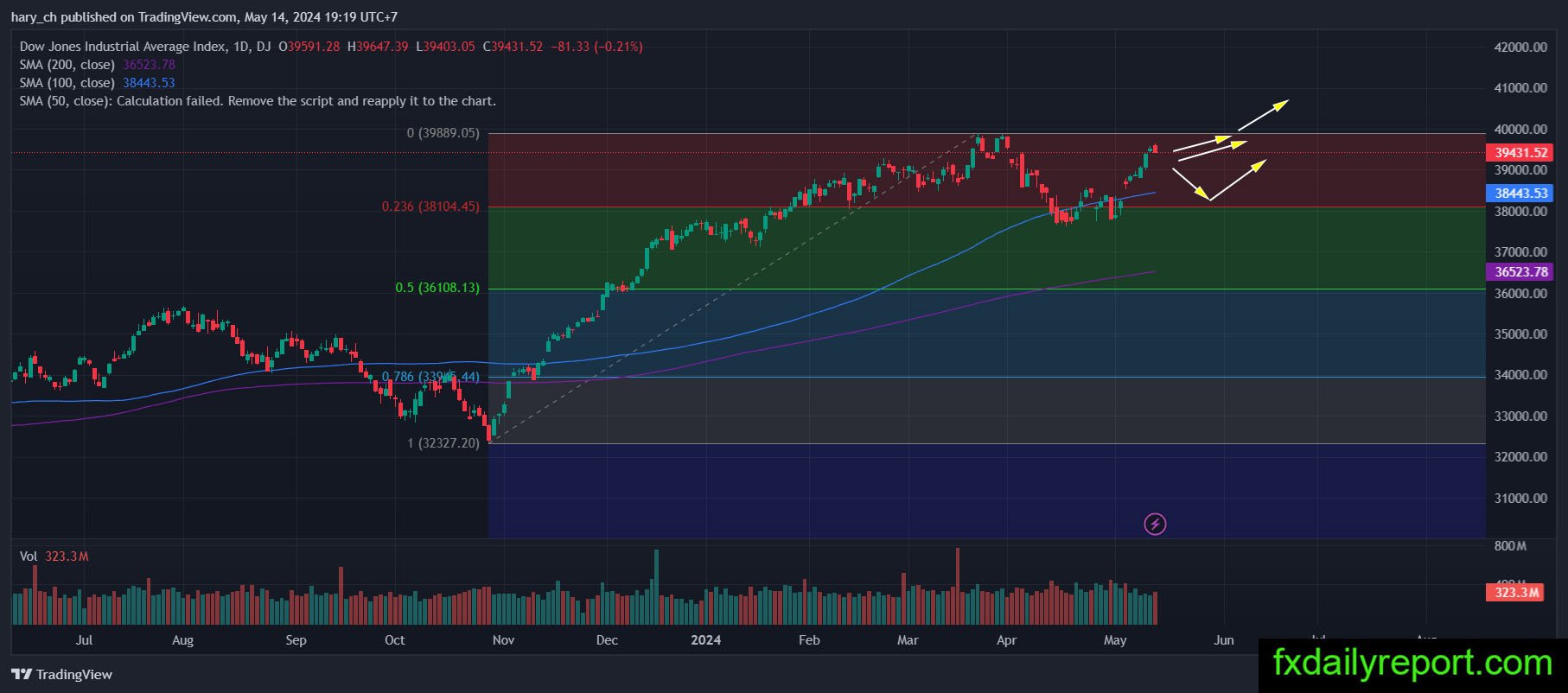The image size is (1568, 693).
Task: Click 37000.00 on the price axis
Action: tap(1520, 251)
